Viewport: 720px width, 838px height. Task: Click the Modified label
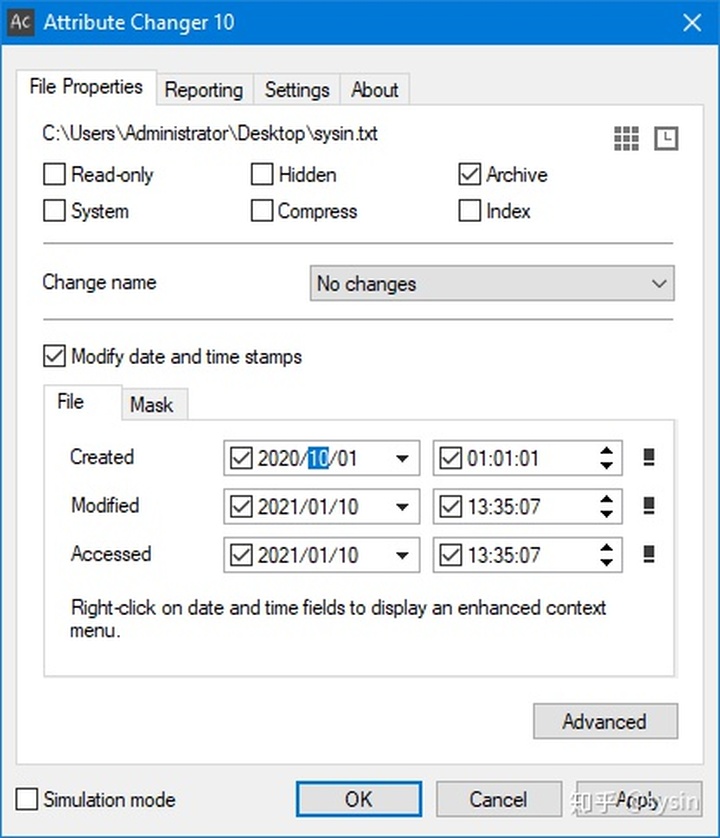(105, 505)
